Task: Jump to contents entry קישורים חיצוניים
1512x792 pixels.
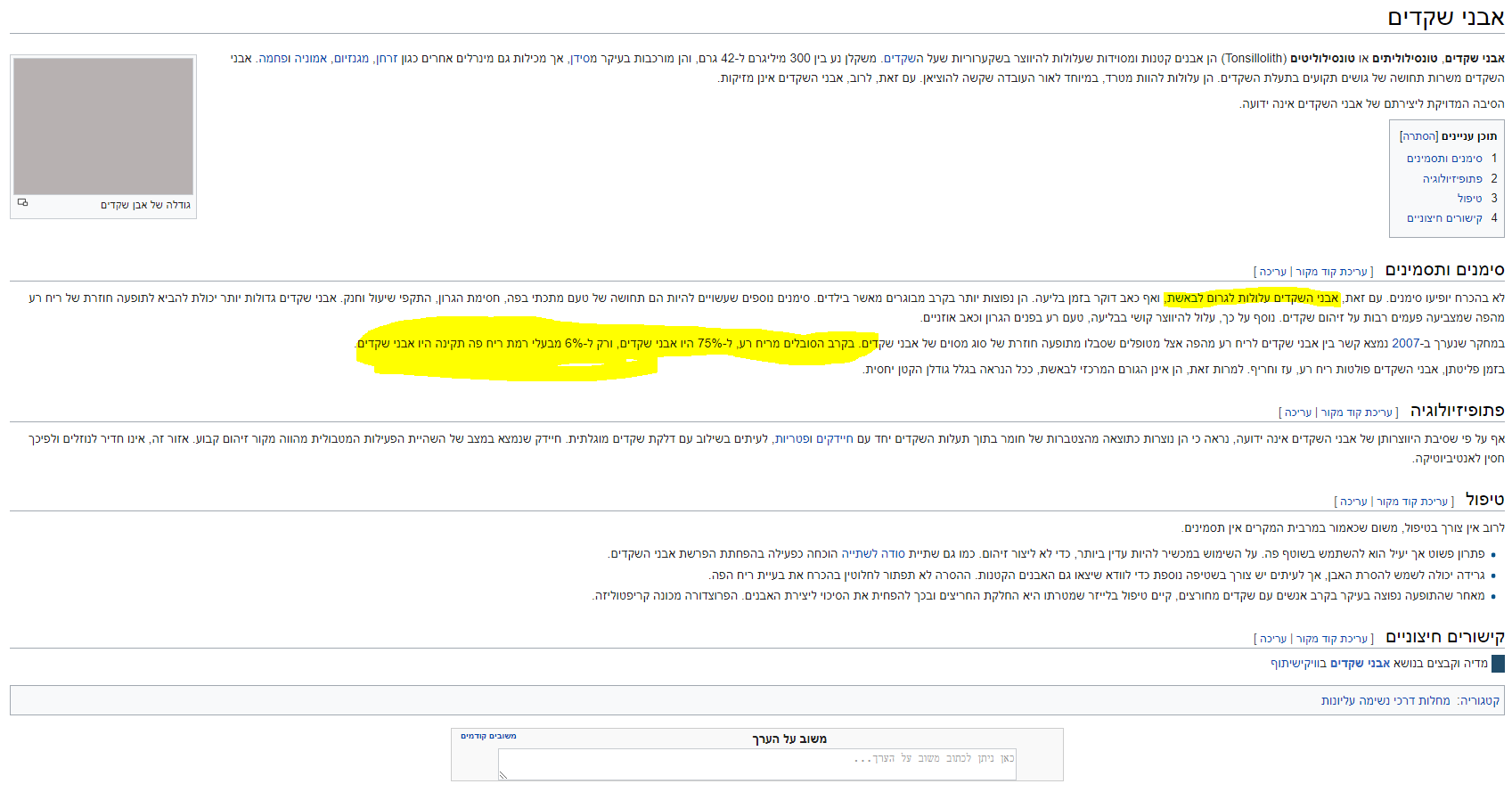Action: [1444, 217]
